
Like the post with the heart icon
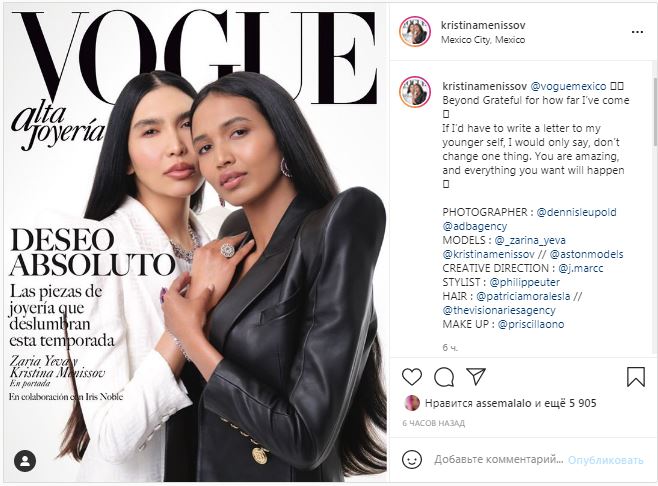click(x=412, y=376)
